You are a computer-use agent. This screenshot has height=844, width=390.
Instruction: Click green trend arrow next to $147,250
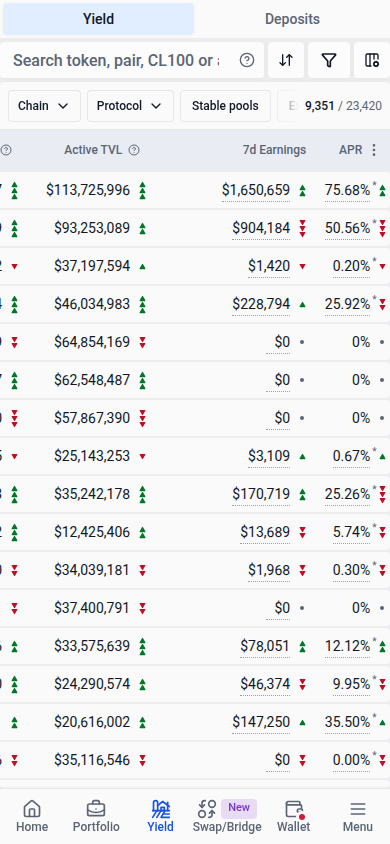coord(302,722)
